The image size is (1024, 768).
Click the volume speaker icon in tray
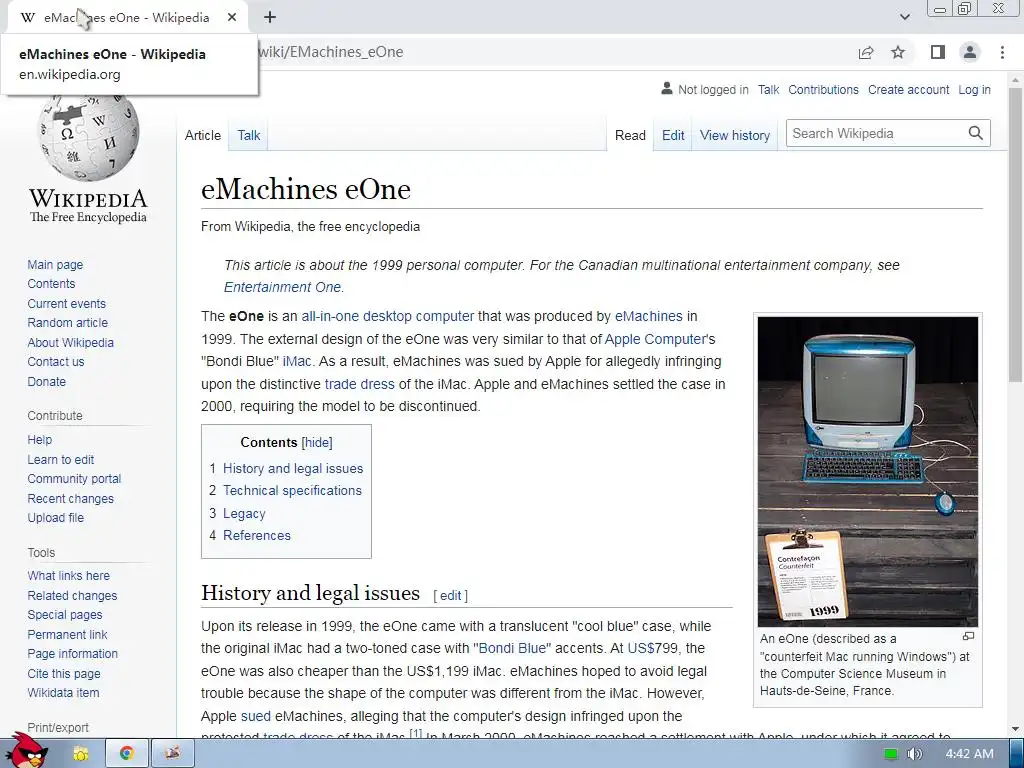(914, 754)
